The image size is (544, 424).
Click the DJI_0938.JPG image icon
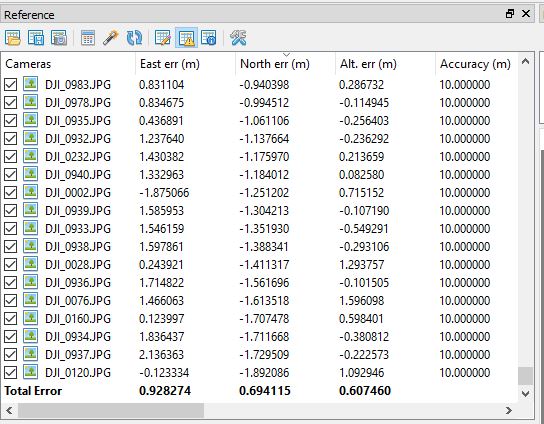point(31,246)
